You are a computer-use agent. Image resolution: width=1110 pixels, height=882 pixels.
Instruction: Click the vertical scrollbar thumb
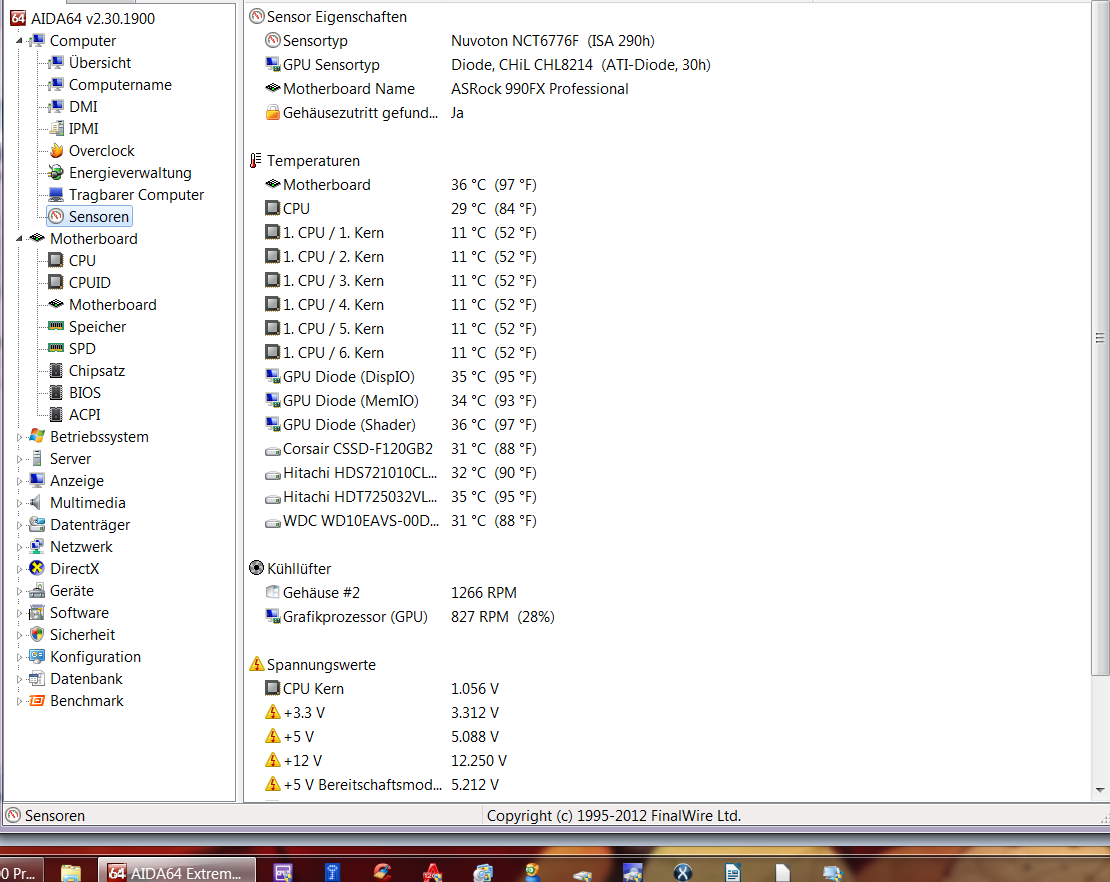pyautogui.click(x=1100, y=338)
